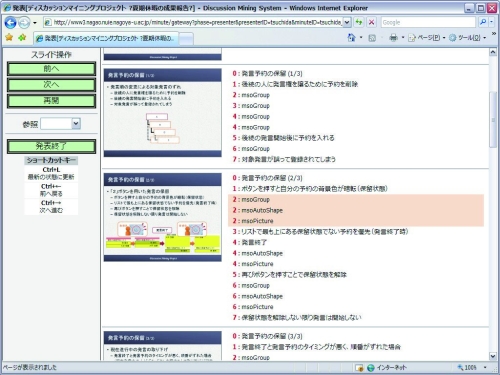Open the ツール(O) menu
Screen dimensions: 500x375
[467, 38]
